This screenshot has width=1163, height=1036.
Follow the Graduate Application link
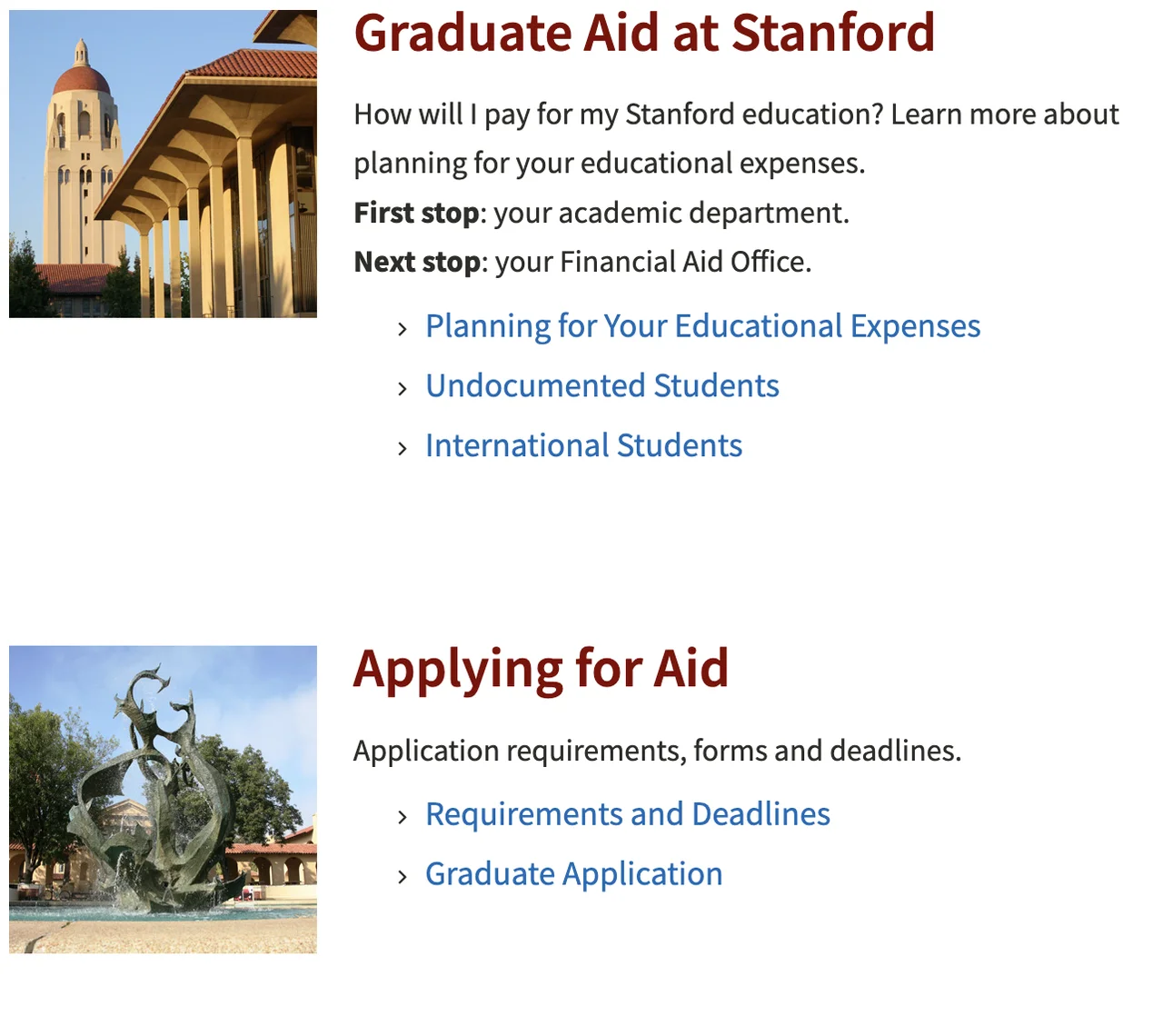click(573, 874)
